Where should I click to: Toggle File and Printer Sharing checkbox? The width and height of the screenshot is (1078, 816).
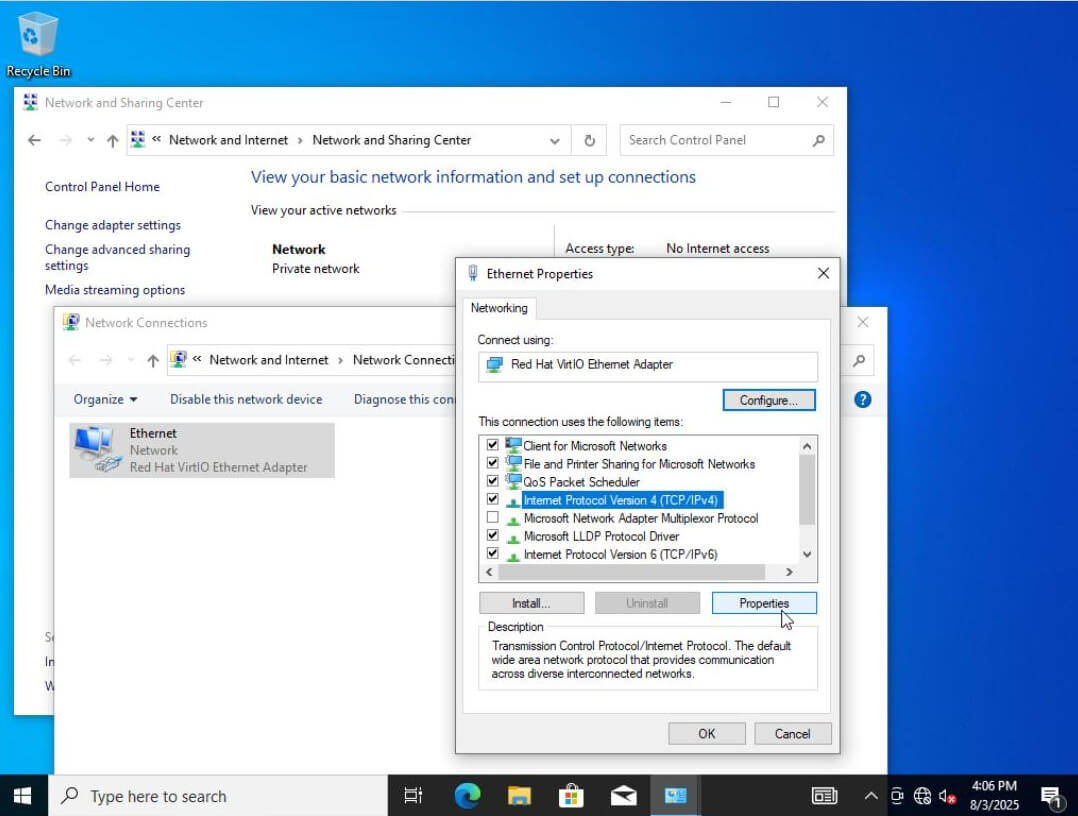click(492, 463)
